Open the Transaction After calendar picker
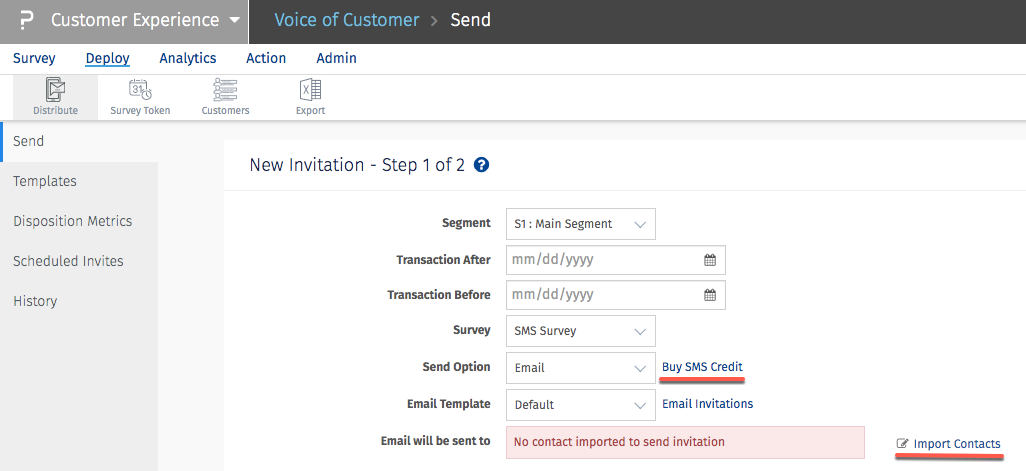The height and width of the screenshot is (471, 1026). click(710, 260)
